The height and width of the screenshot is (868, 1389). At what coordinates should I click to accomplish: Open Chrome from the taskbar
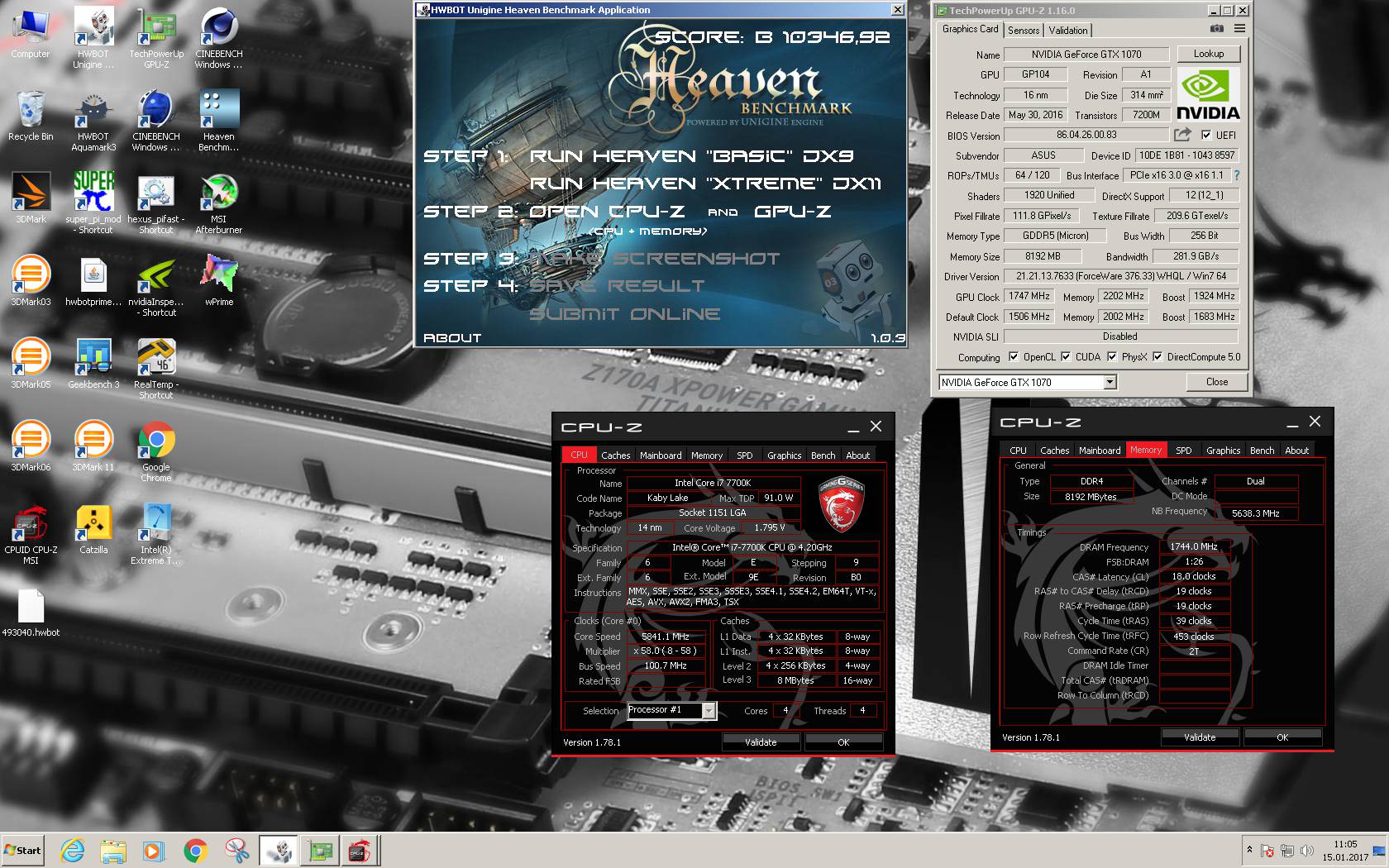[195, 851]
